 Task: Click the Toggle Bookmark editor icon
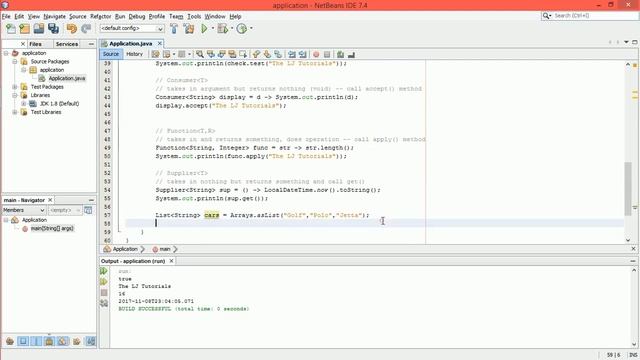coord(278,54)
